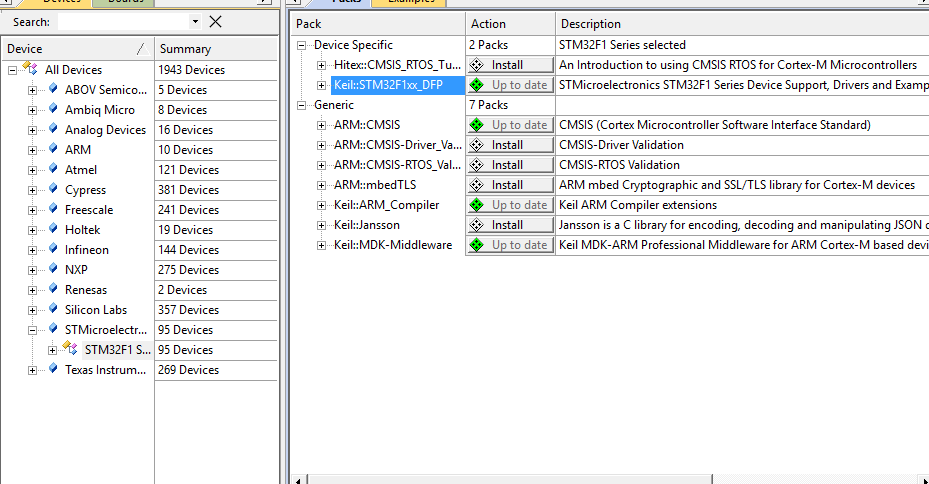Expand the Keil::Jansson pack
Image resolution: width=929 pixels, height=484 pixels.
coord(321,226)
